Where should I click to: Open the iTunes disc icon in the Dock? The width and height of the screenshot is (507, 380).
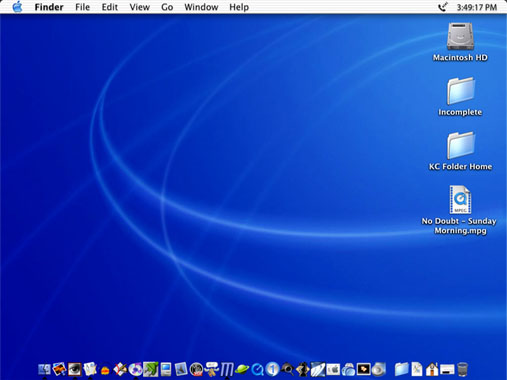pyautogui.click(x=135, y=369)
